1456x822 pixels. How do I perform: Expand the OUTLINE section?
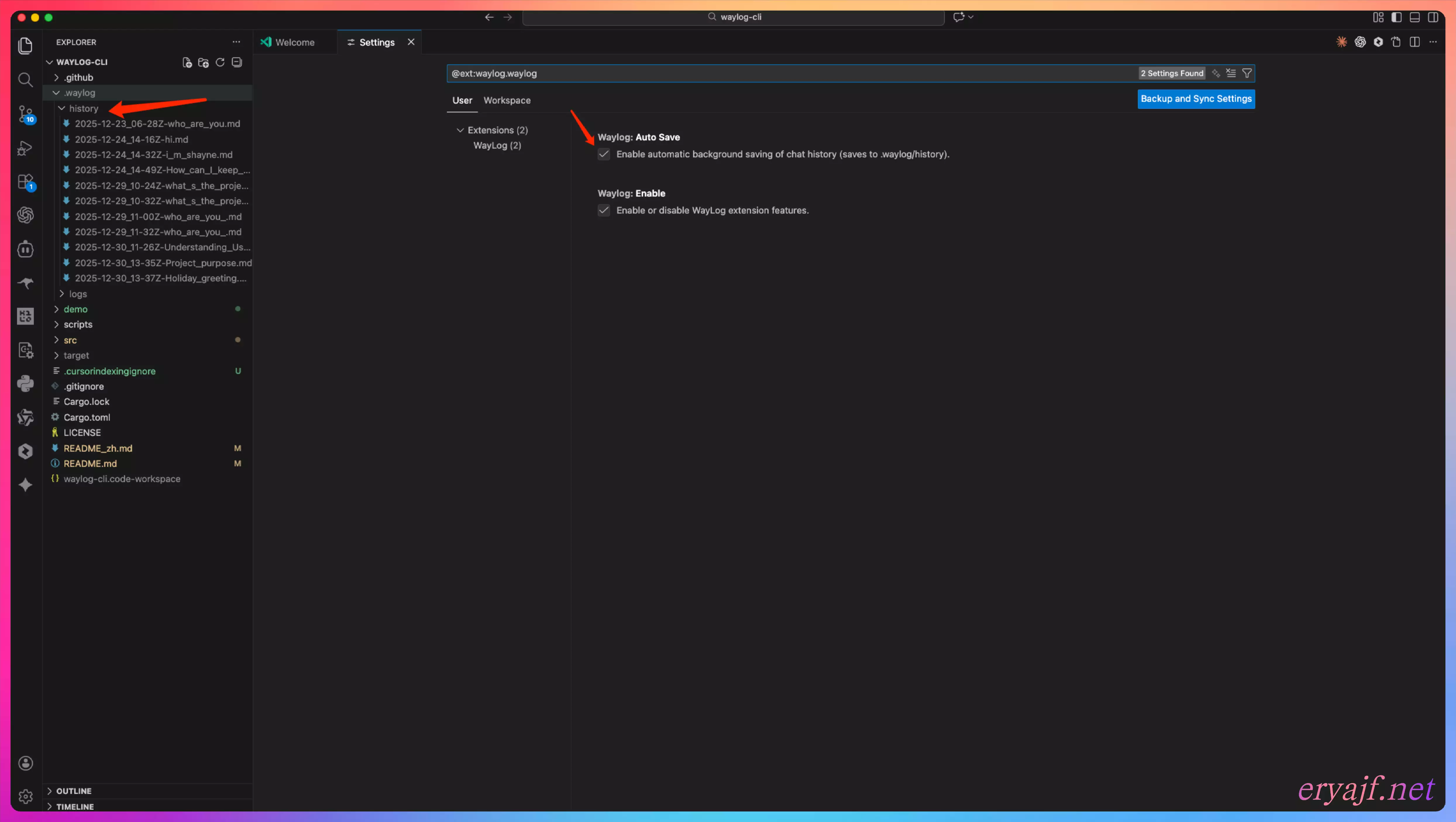click(x=73, y=791)
